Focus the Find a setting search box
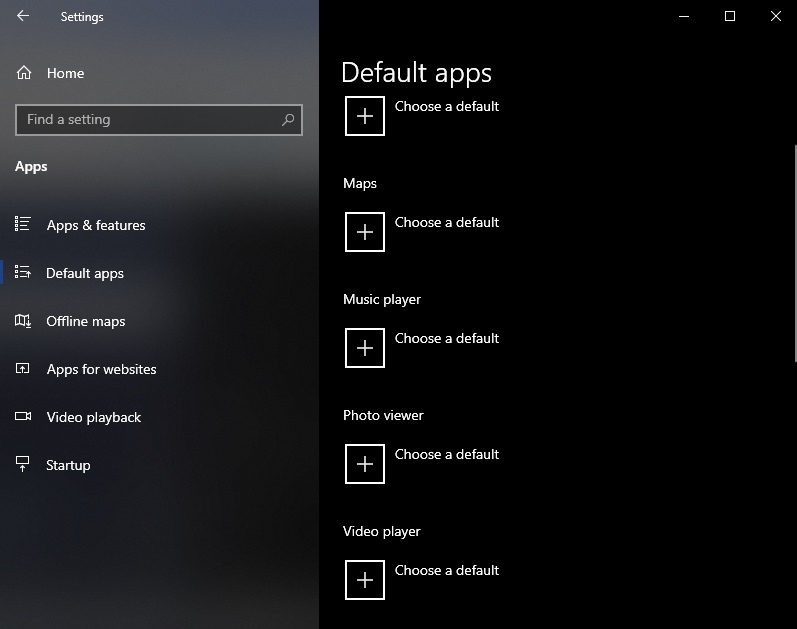 point(159,119)
